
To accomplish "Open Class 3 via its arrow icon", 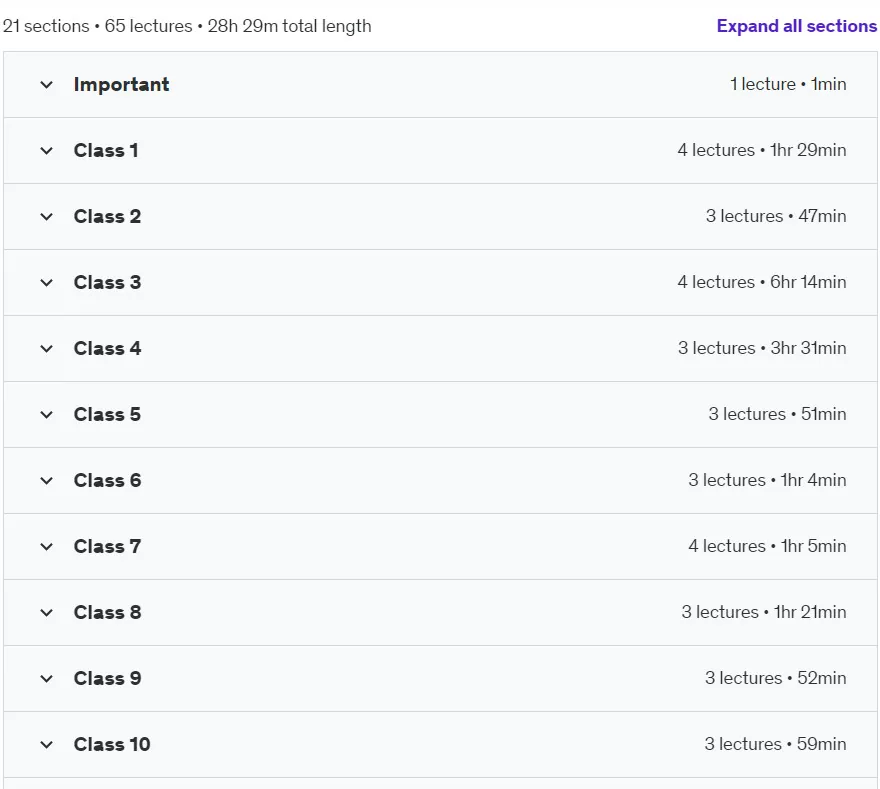I will point(47,283).
